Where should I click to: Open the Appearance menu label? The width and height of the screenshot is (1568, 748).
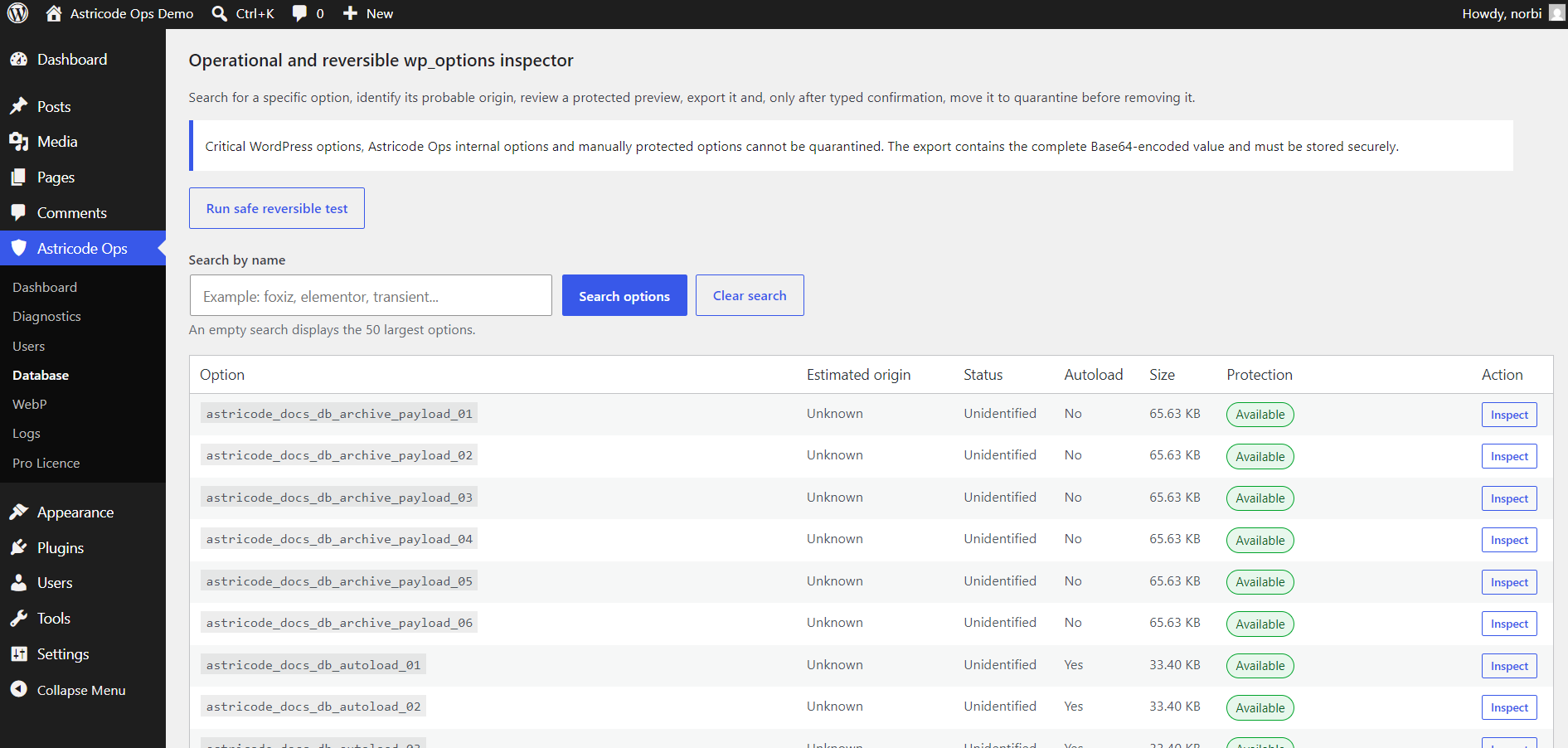[x=75, y=512]
